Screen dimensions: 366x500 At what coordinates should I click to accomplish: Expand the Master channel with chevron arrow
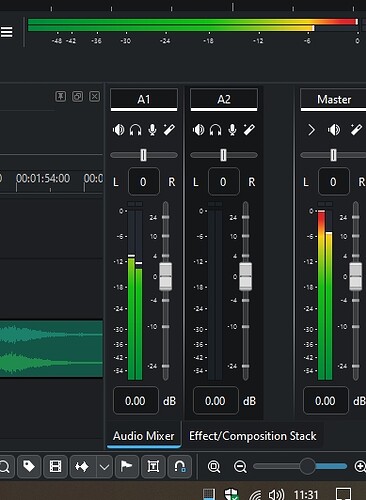[311, 130]
